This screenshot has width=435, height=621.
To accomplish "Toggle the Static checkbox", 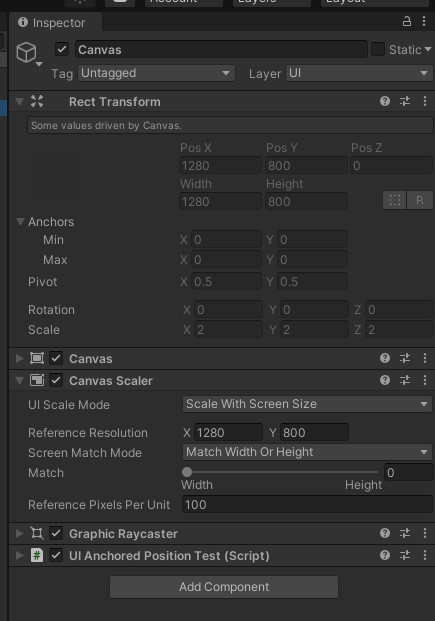I will [378, 50].
